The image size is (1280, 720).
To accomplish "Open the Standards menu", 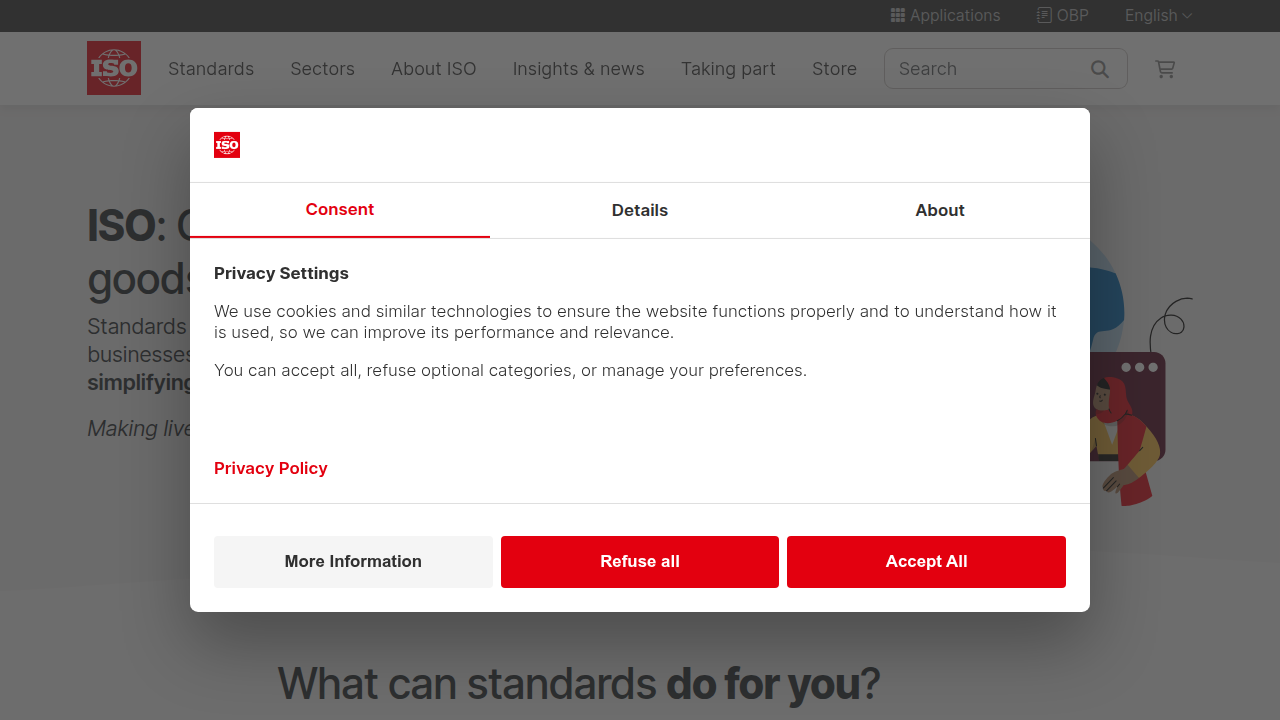I will coord(211,69).
